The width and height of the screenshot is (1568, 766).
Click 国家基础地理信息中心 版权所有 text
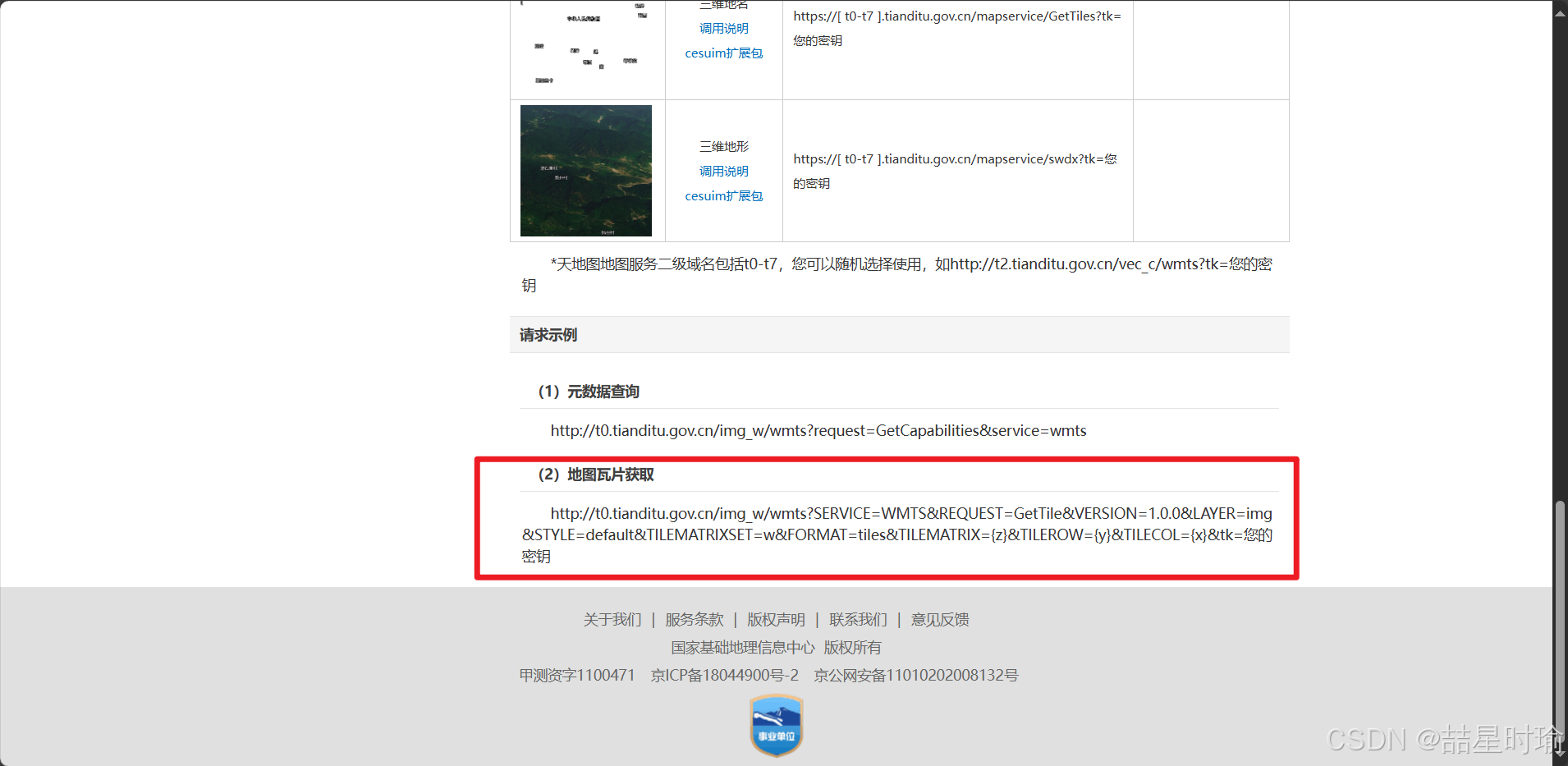[x=776, y=647]
